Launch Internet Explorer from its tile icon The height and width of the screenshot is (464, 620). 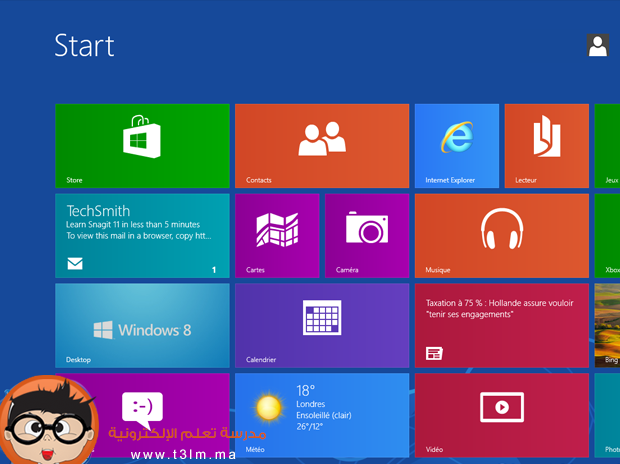(457, 137)
